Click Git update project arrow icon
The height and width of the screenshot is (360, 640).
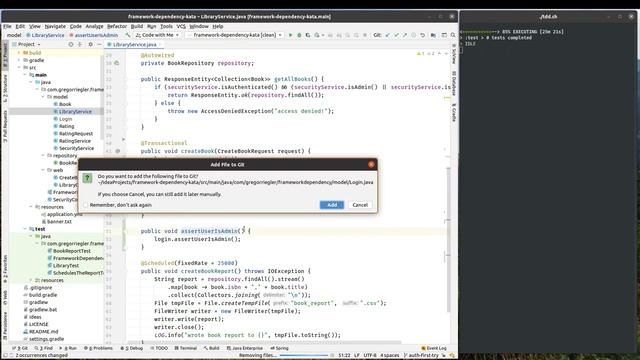(x=387, y=35)
